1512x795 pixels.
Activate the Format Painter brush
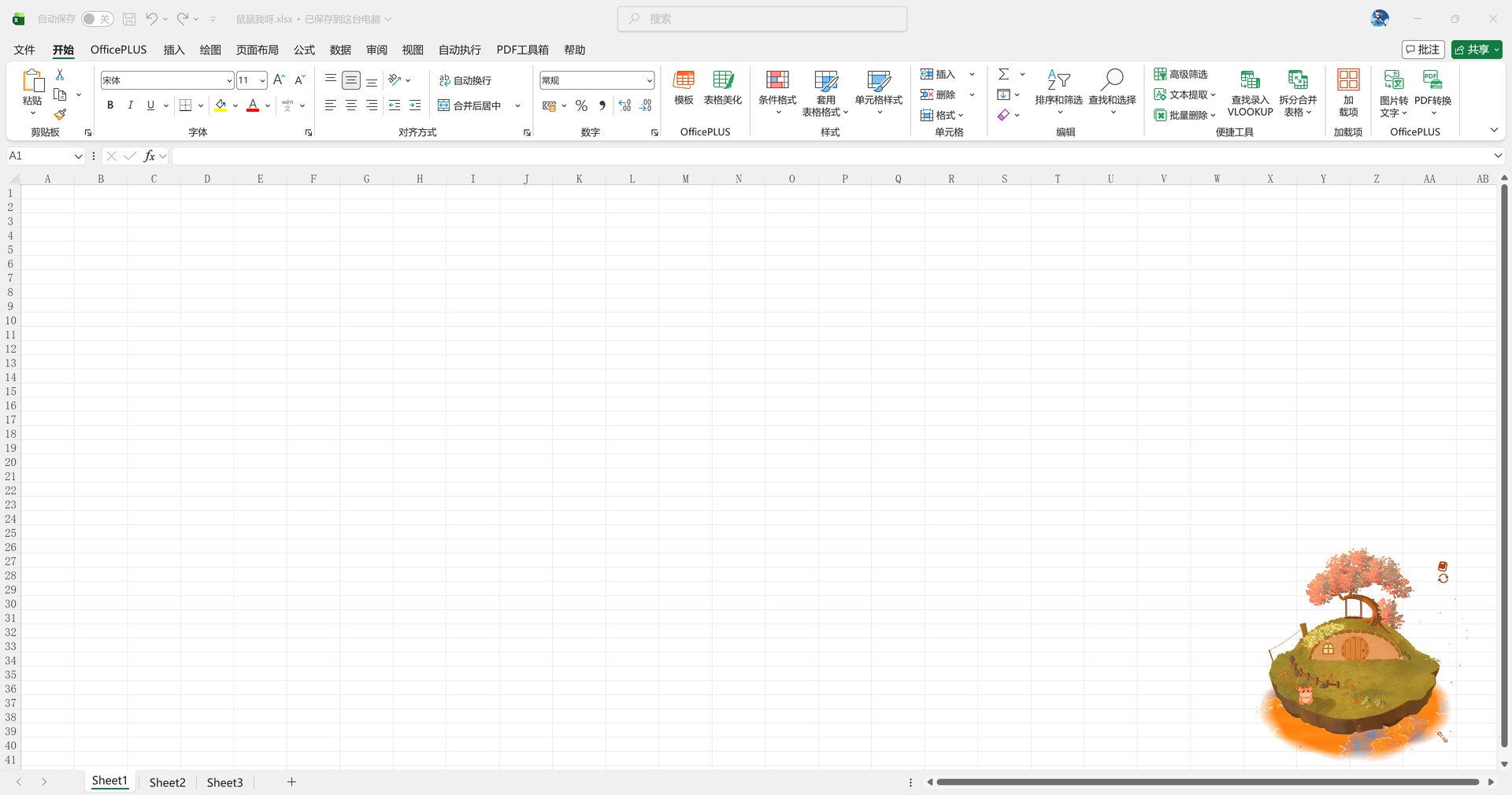click(x=60, y=115)
